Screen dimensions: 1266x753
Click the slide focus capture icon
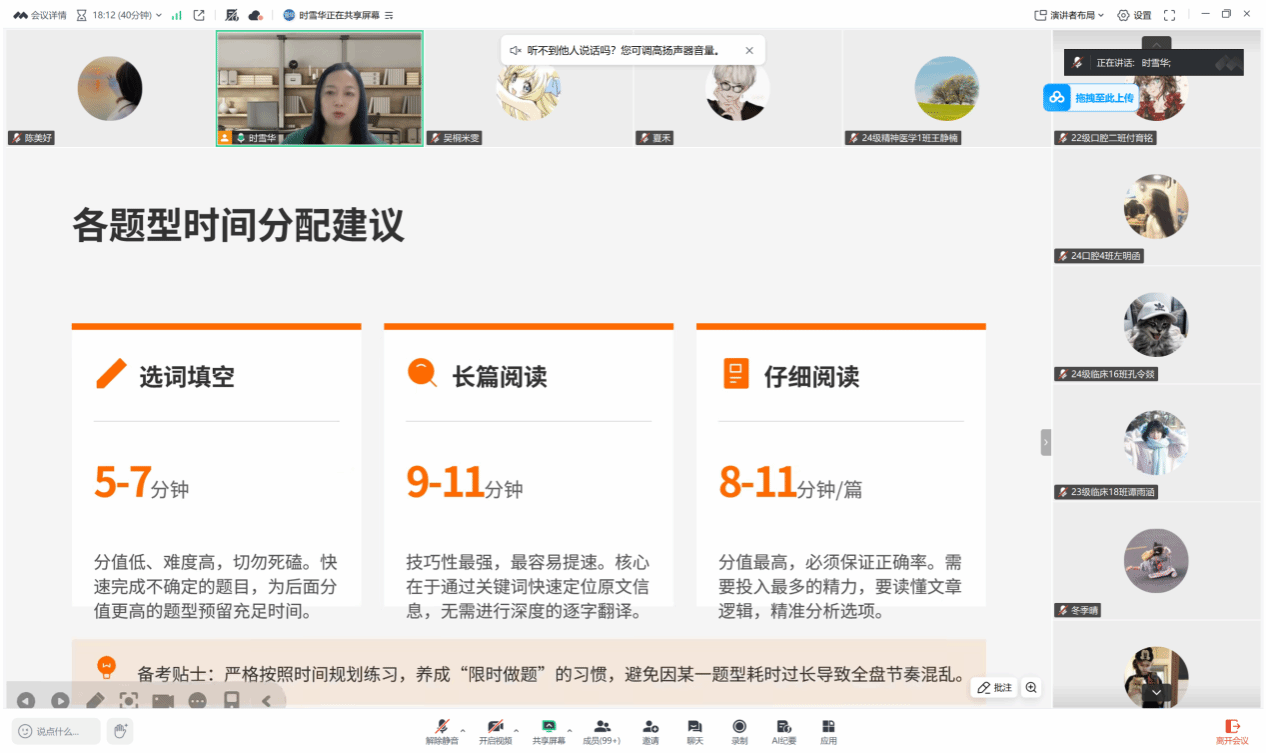click(x=129, y=701)
